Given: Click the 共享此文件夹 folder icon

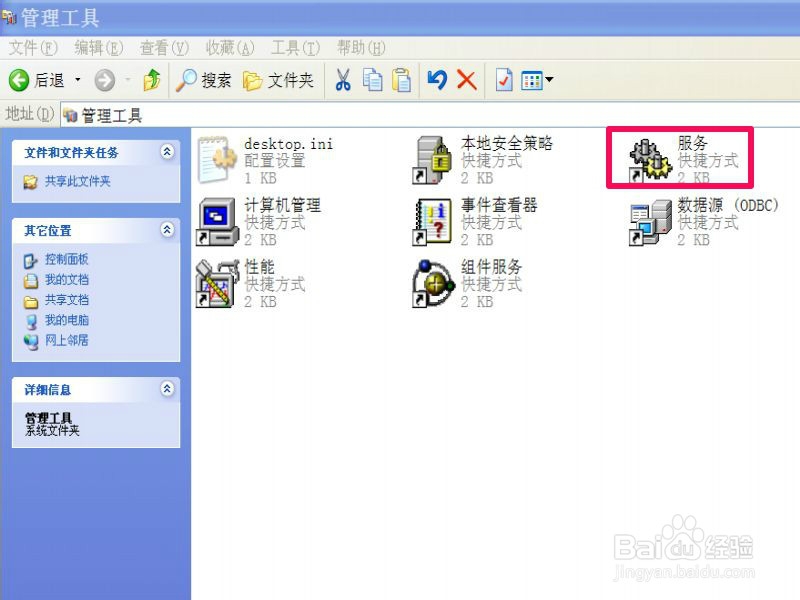Looking at the screenshot, I should tap(31, 182).
